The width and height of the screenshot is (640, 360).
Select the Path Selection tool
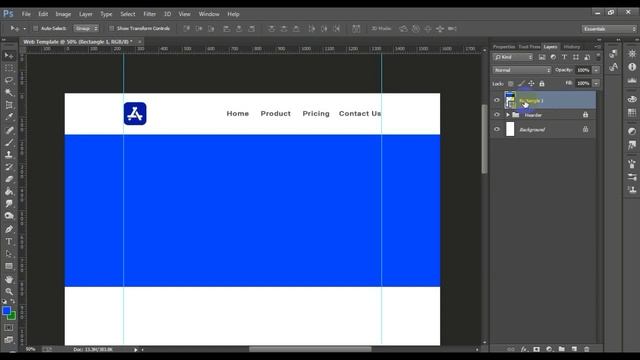click(9, 254)
